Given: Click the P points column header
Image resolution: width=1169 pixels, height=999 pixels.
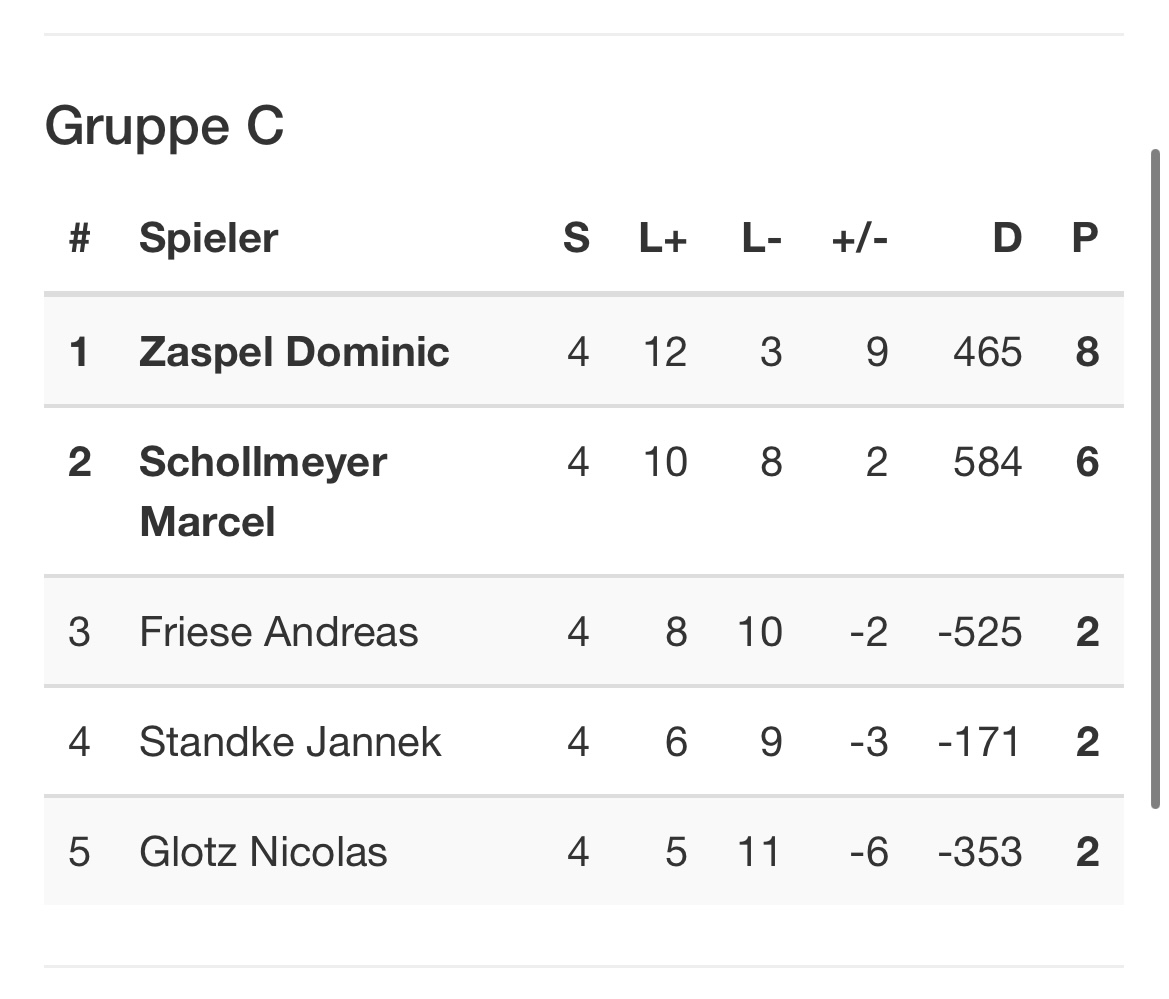Looking at the screenshot, I should [x=1085, y=238].
